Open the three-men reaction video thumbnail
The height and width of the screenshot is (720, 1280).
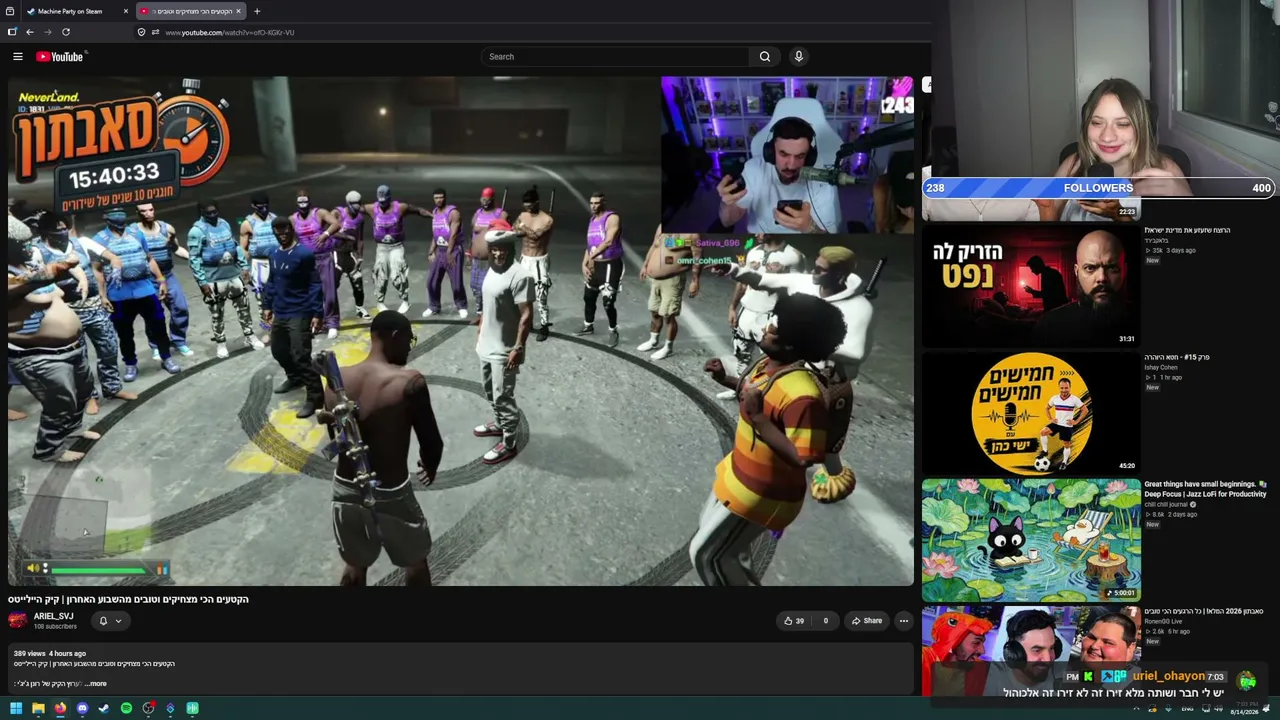tap(1030, 651)
